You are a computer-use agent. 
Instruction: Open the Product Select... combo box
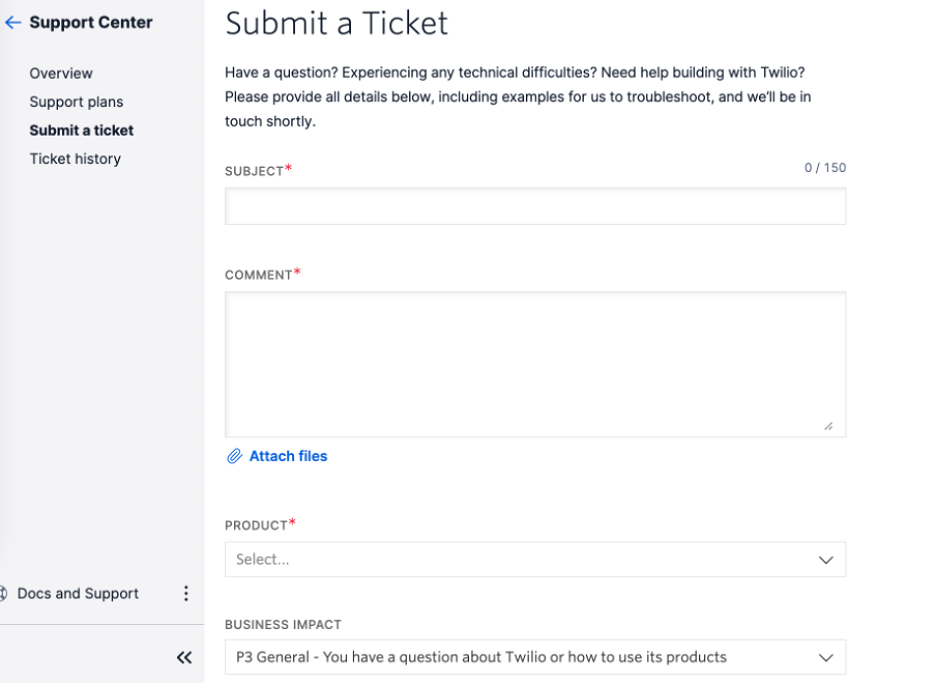[535, 559]
